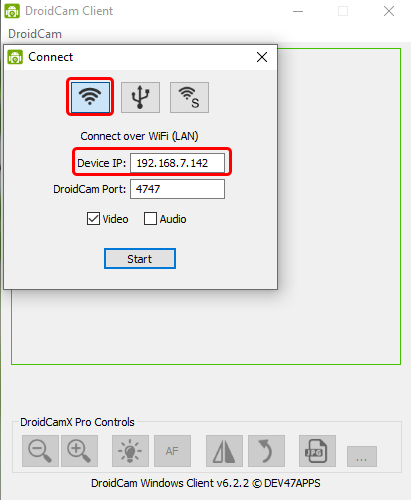The height and width of the screenshot is (500, 411).
Task: Uncheck the Video checkbox
Action: [93, 219]
